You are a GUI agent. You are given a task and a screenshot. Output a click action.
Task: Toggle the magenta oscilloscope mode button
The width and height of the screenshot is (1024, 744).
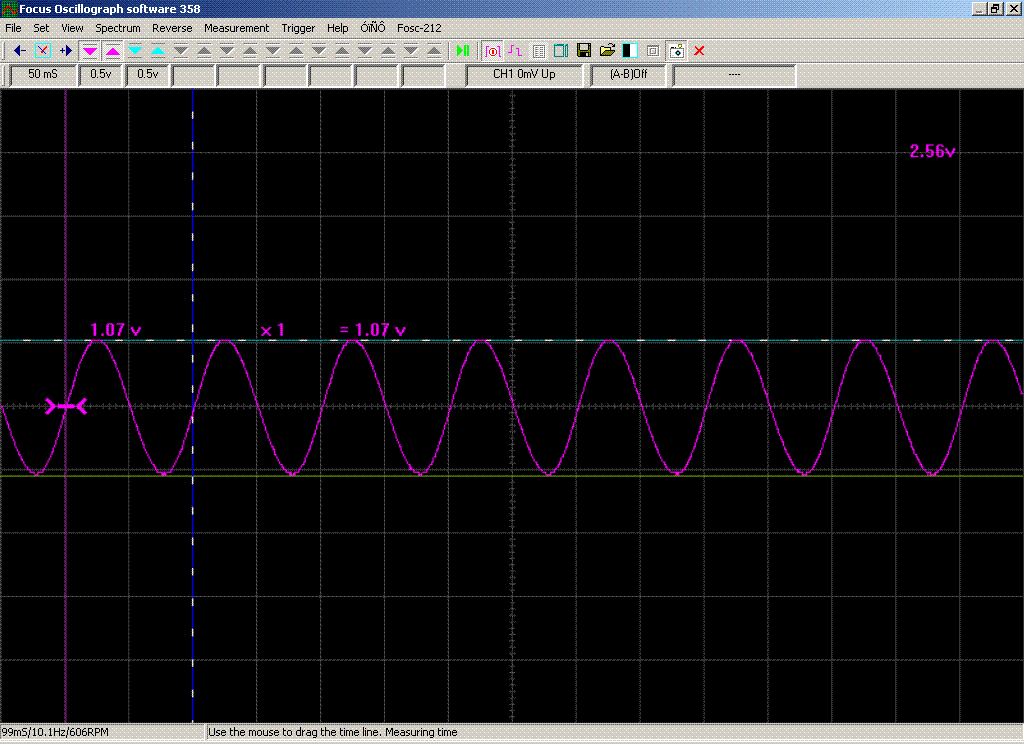(x=492, y=50)
